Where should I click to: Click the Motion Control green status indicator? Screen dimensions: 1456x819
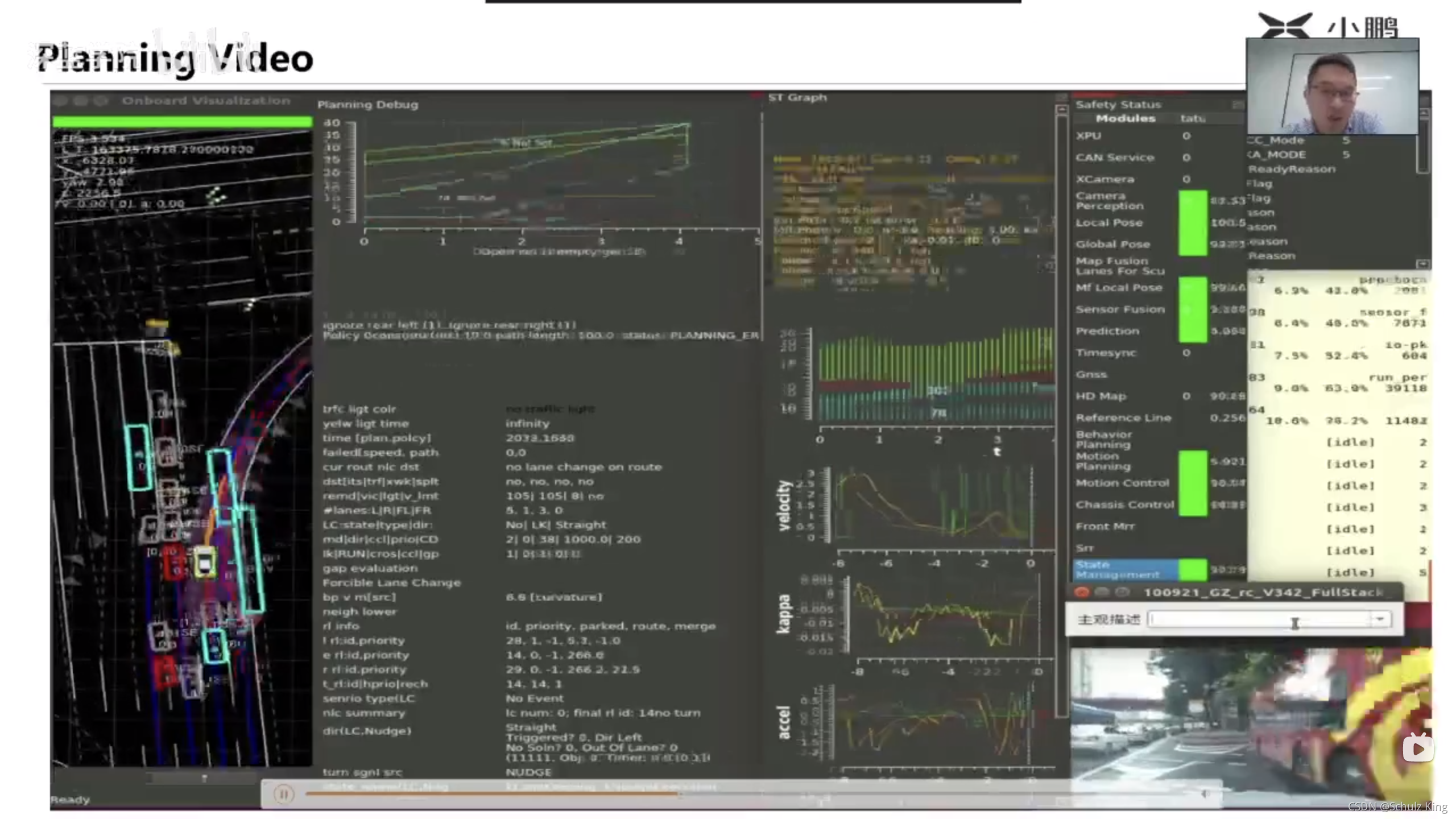coord(1193,483)
